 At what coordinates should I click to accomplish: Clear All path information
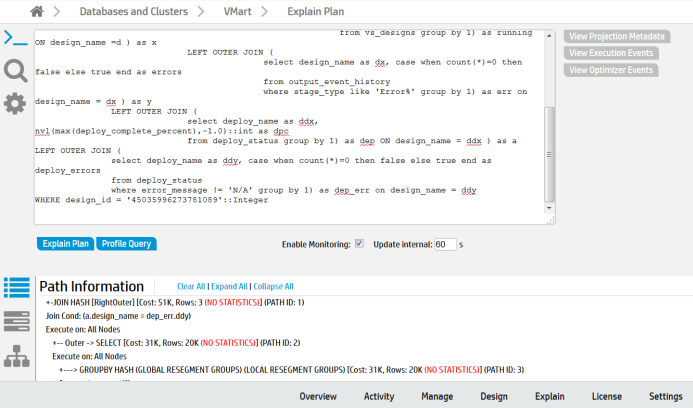click(191, 287)
